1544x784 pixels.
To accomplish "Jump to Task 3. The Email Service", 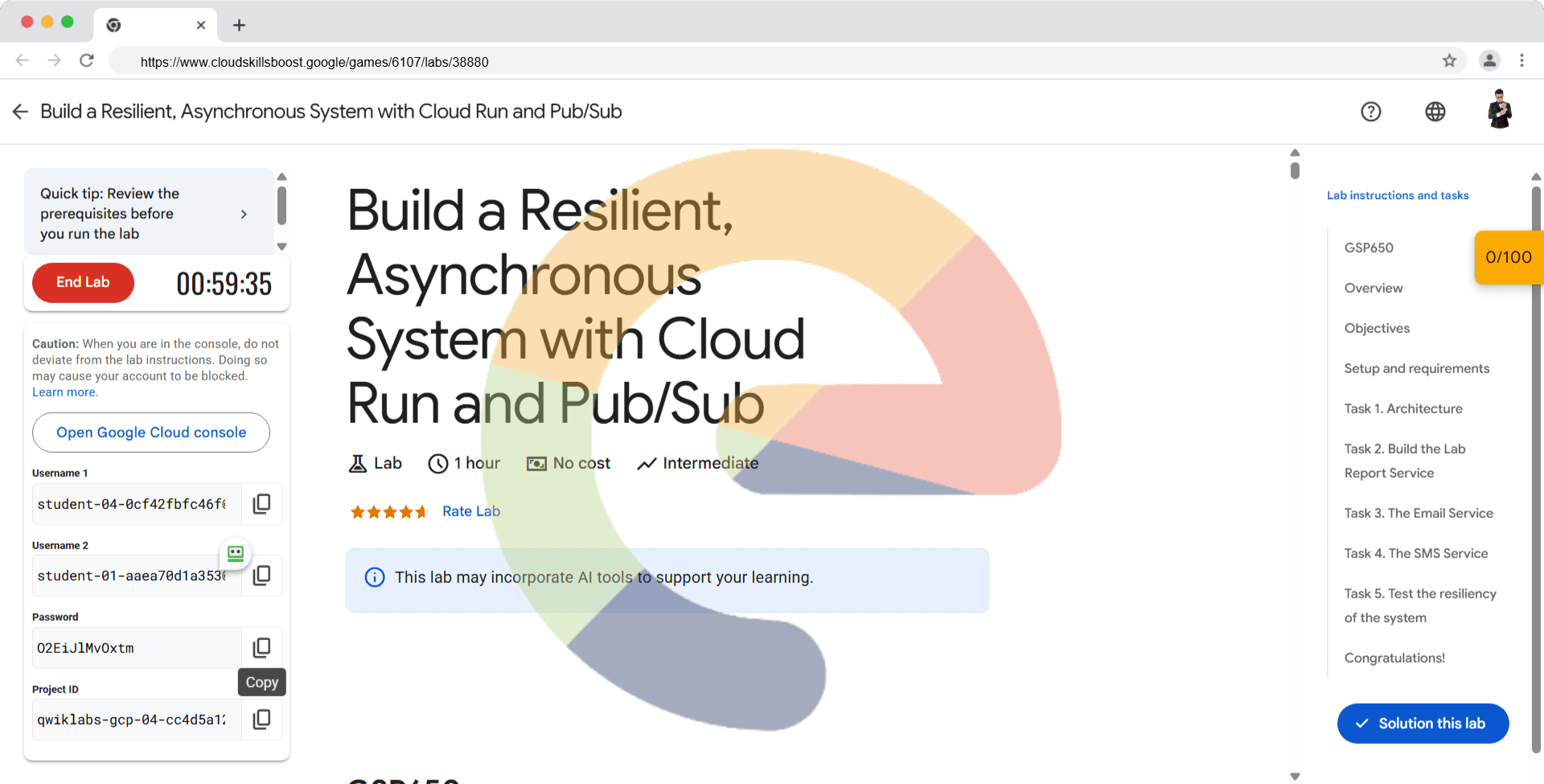I will (x=1418, y=513).
